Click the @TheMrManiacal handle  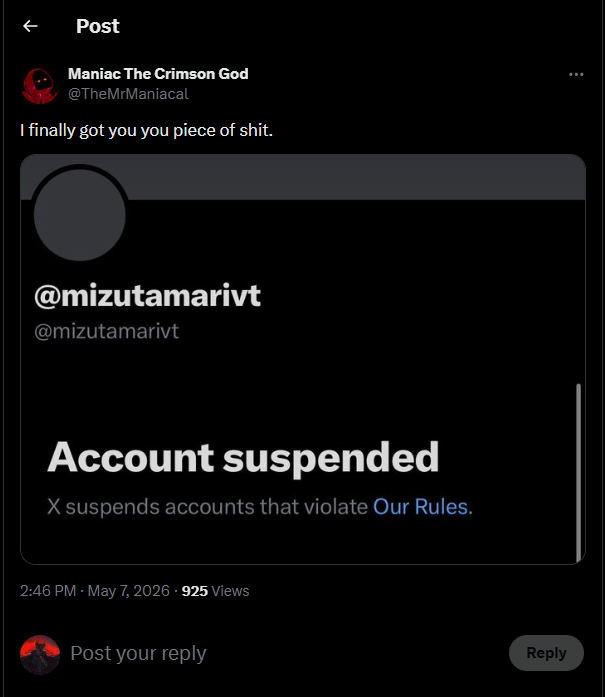(128, 94)
